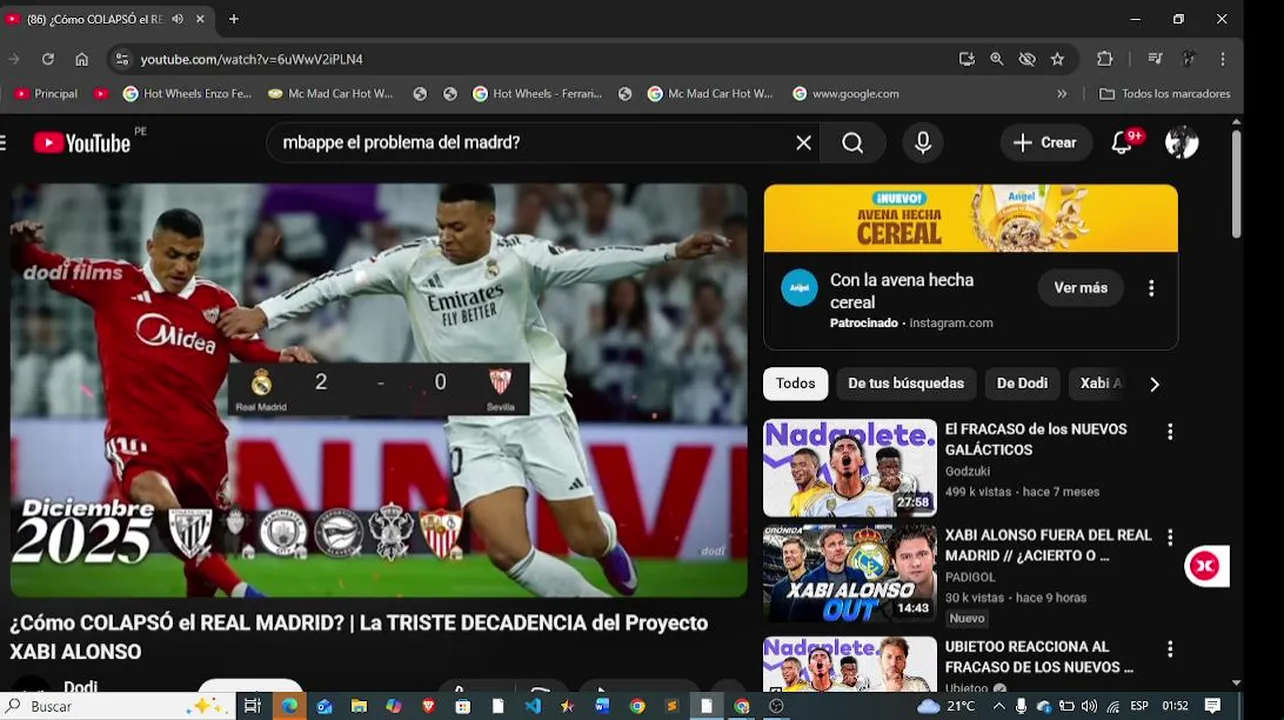Open a new browser tab with plus
This screenshot has width=1284, height=720.
233,19
